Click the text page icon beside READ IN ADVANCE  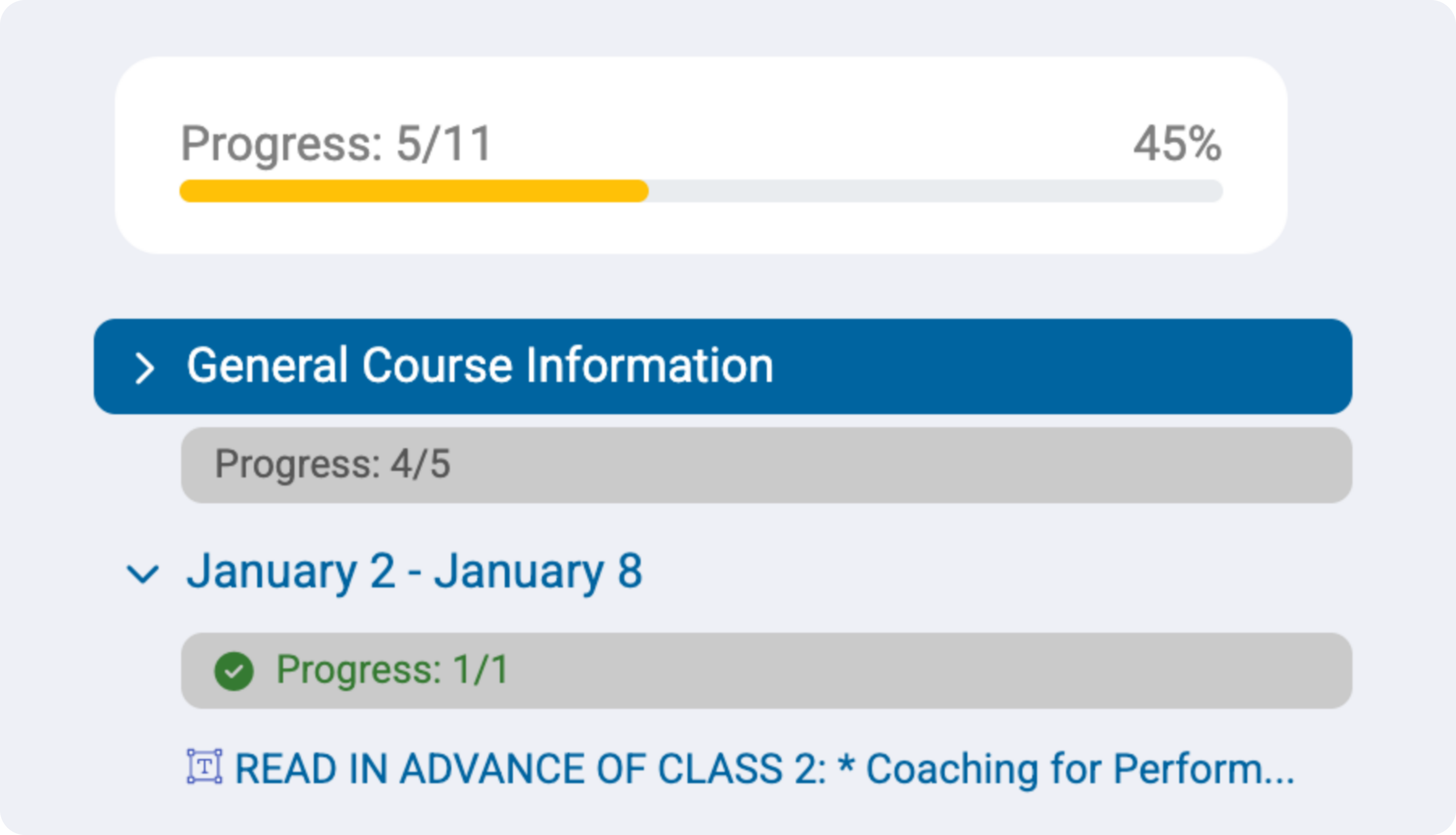205,766
